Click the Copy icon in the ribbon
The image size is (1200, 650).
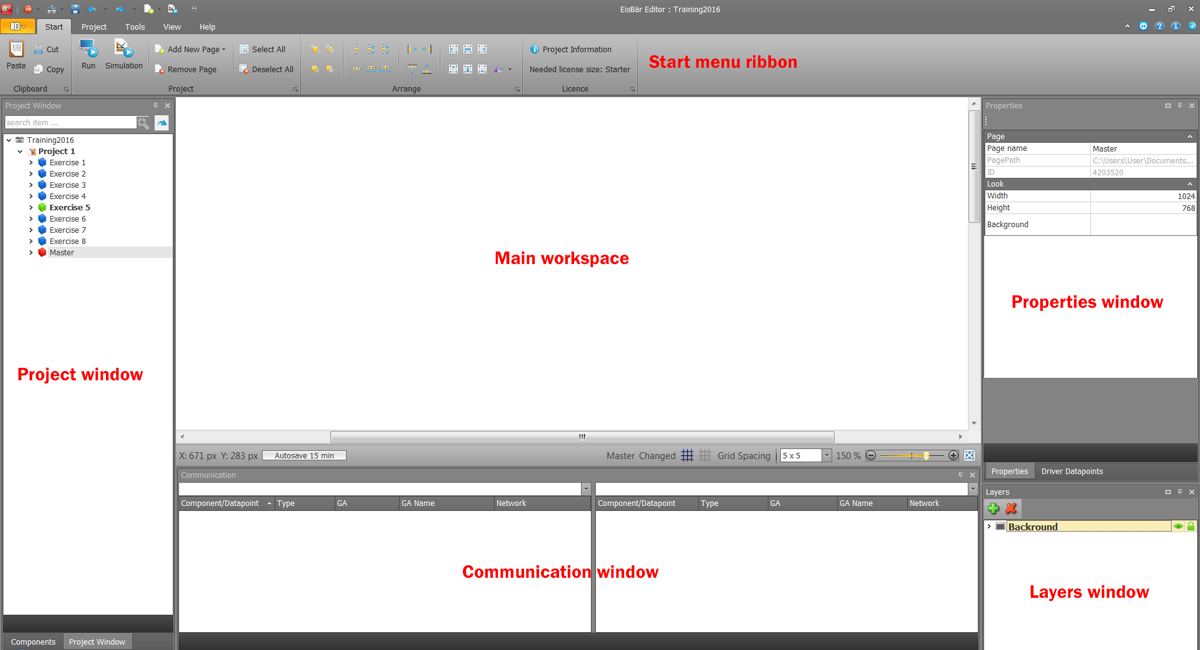point(39,69)
